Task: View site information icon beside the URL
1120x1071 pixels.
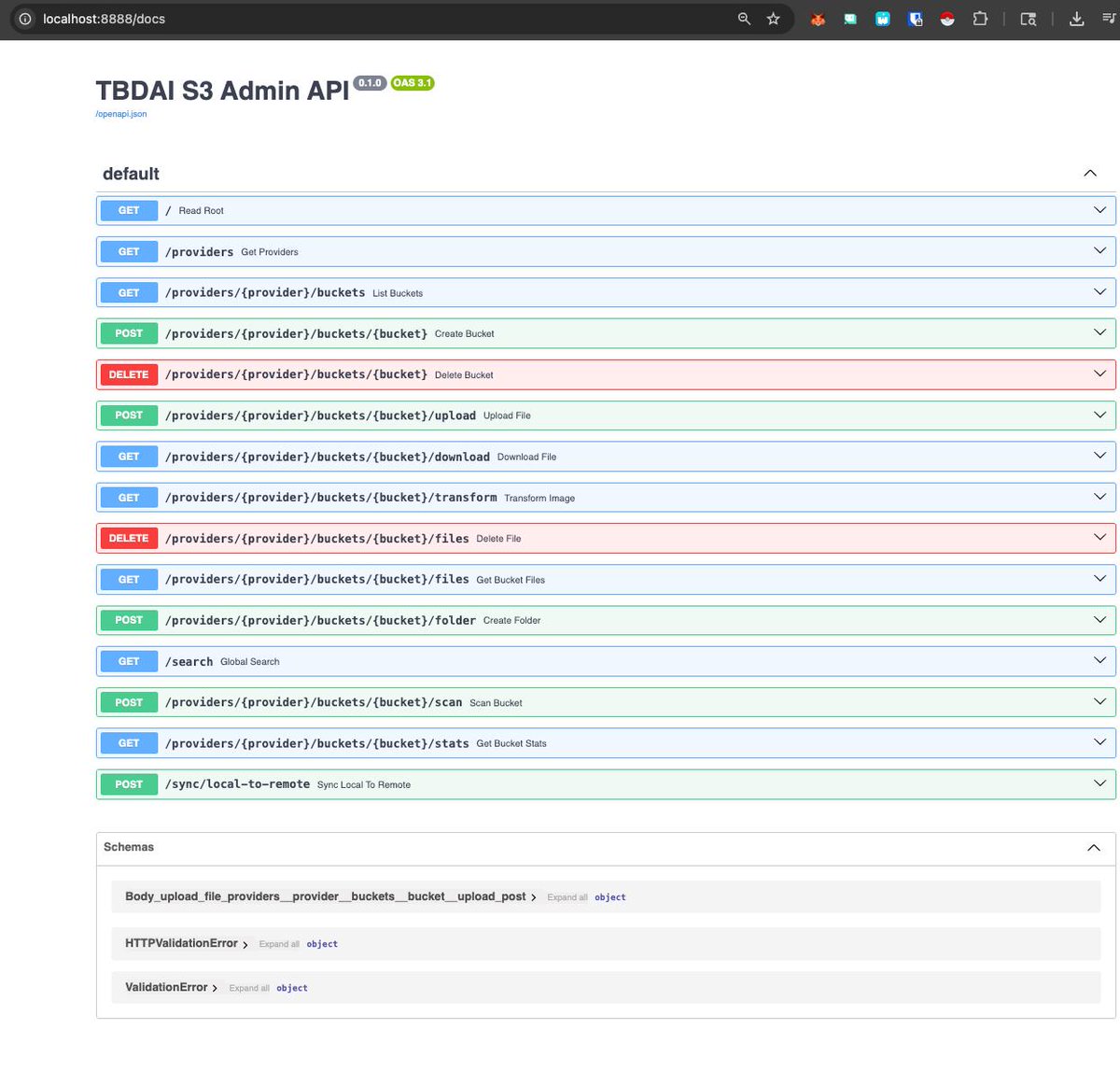Action: click(x=25, y=19)
